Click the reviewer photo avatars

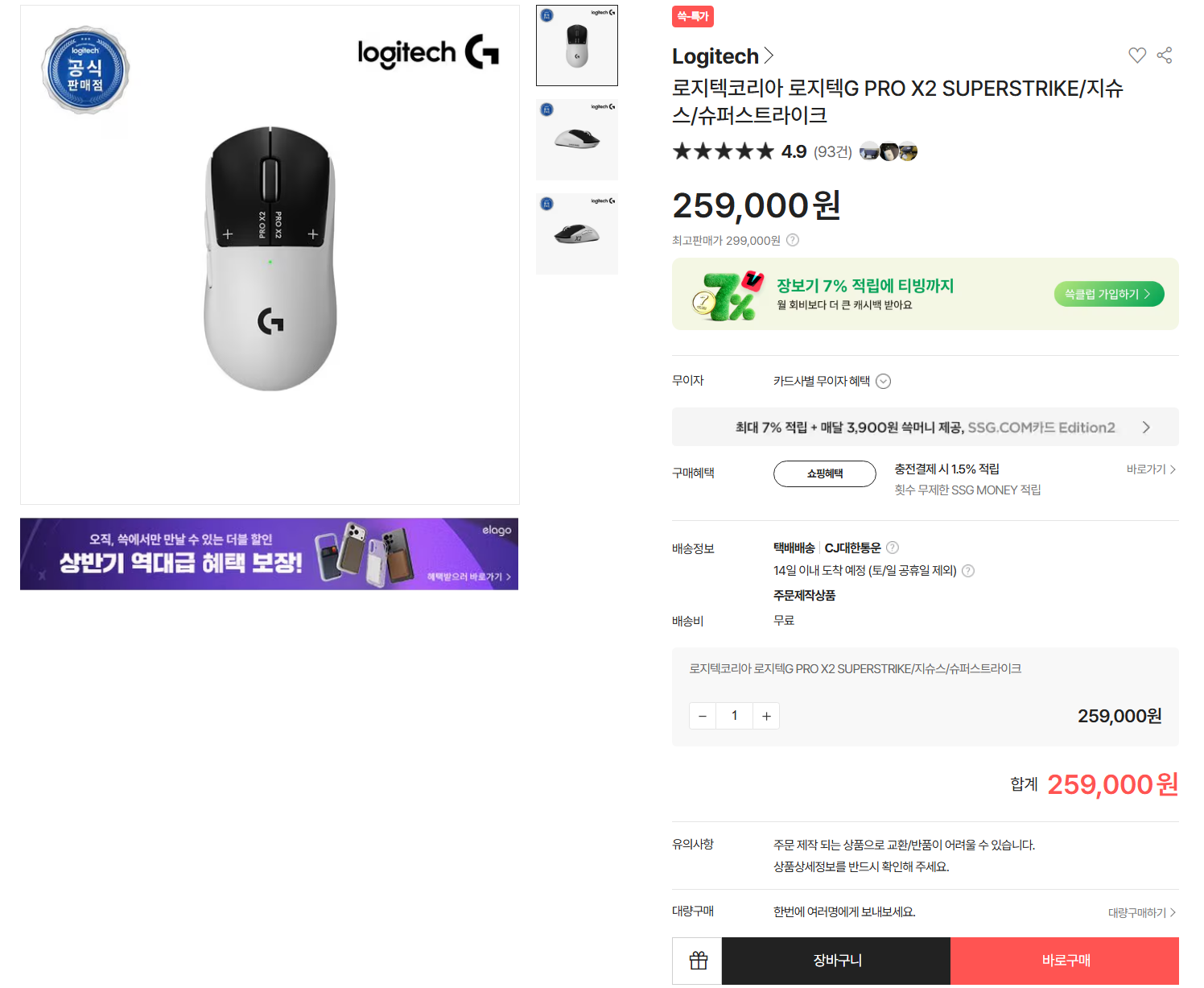click(x=889, y=151)
